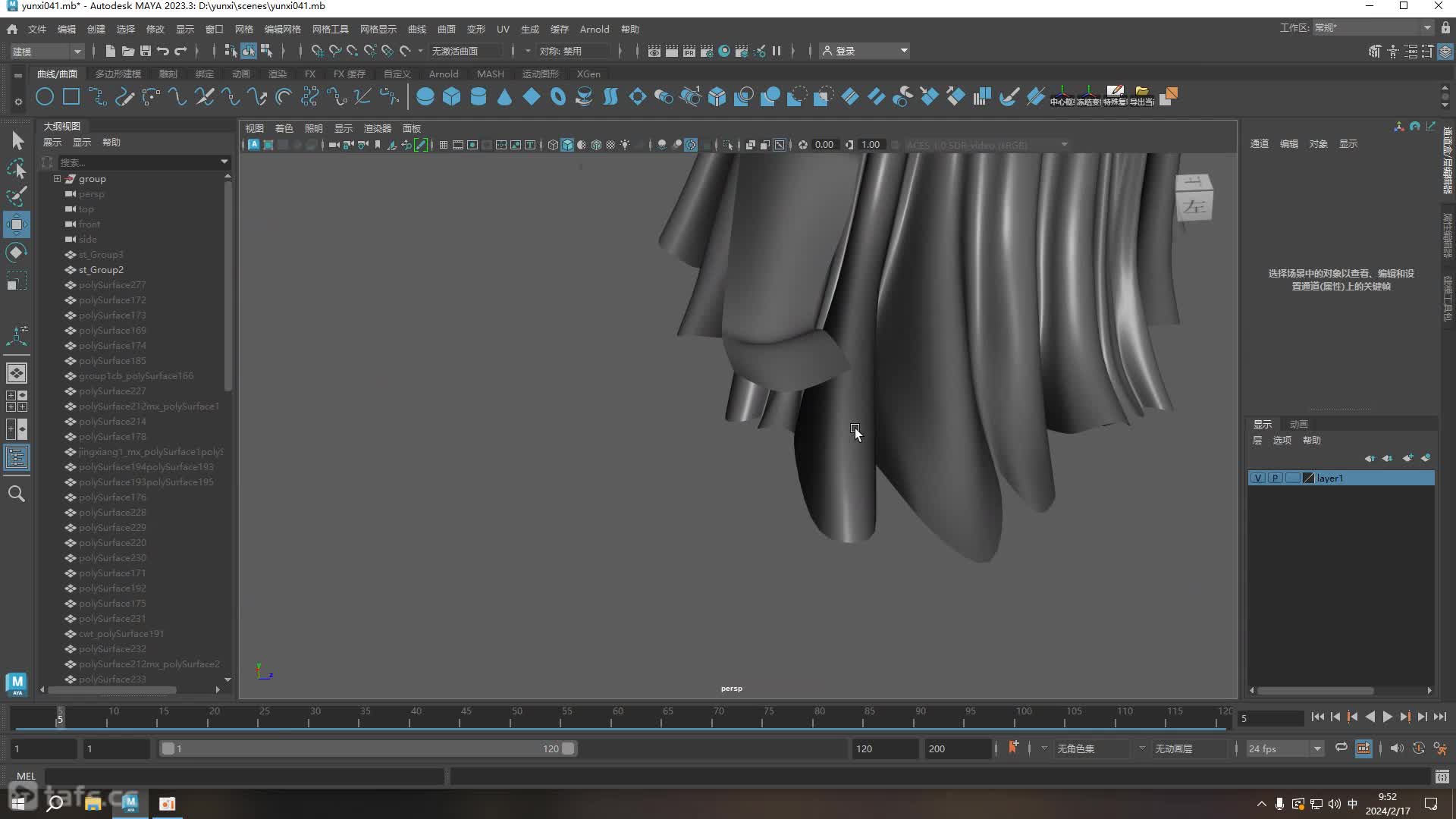
Task: Activate the Rotate tool in the toolbox
Action: click(x=17, y=253)
